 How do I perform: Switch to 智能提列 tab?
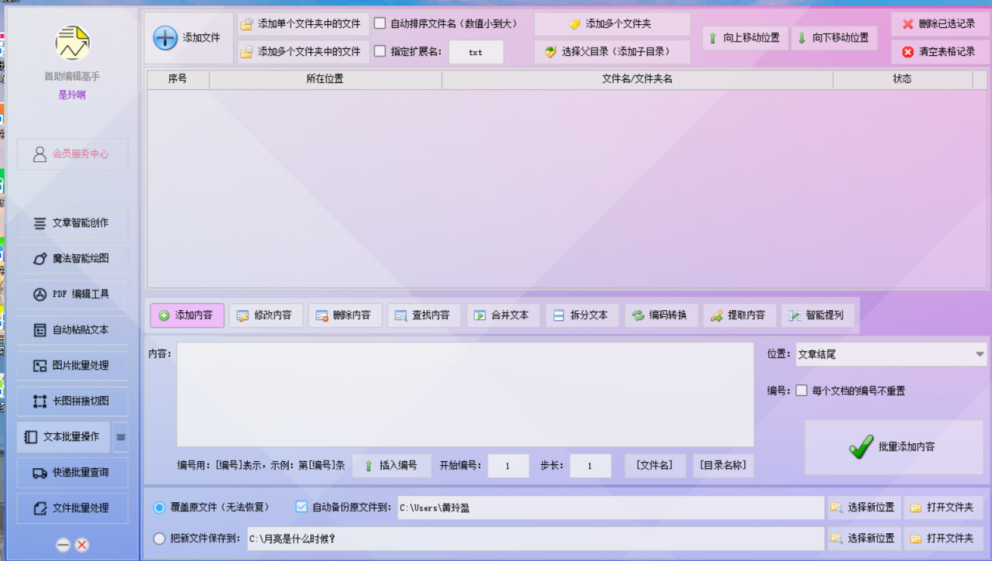pos(818,315)
